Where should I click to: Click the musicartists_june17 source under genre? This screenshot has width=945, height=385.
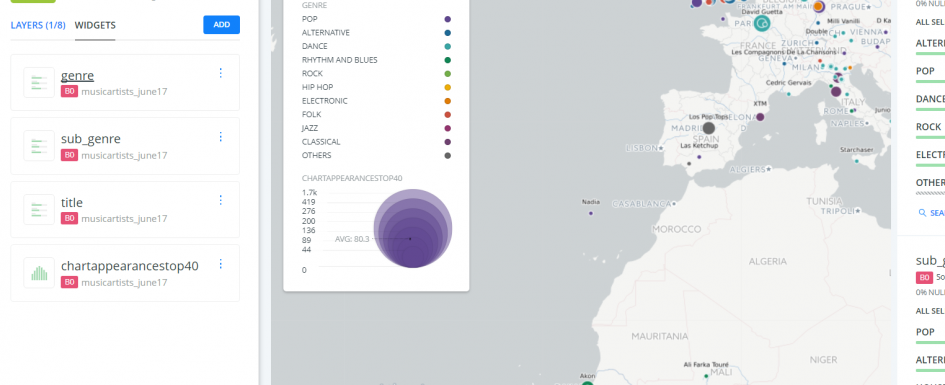pos(124,92)
